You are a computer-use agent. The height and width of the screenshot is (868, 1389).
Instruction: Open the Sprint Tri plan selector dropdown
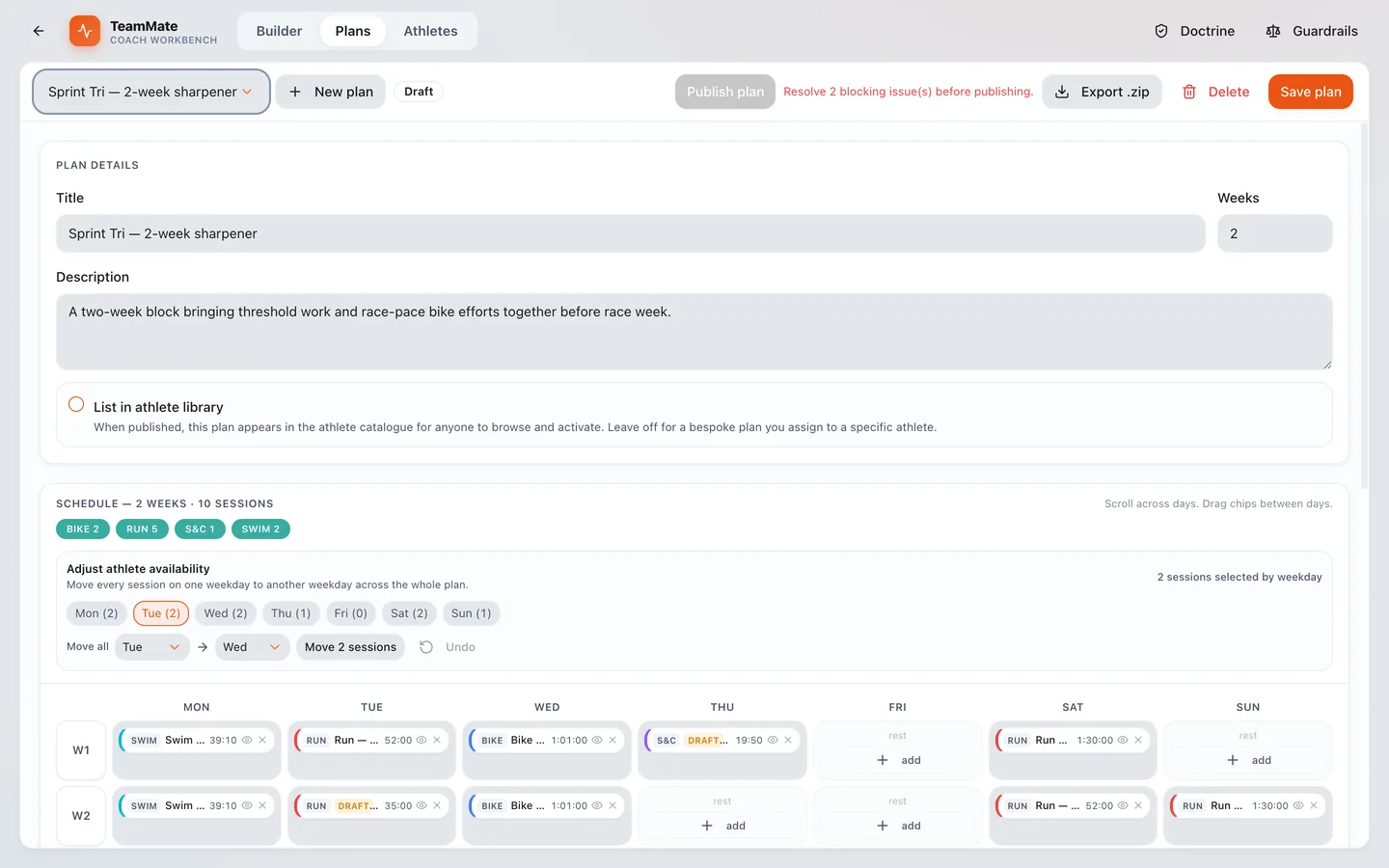[x=151, y=92]
